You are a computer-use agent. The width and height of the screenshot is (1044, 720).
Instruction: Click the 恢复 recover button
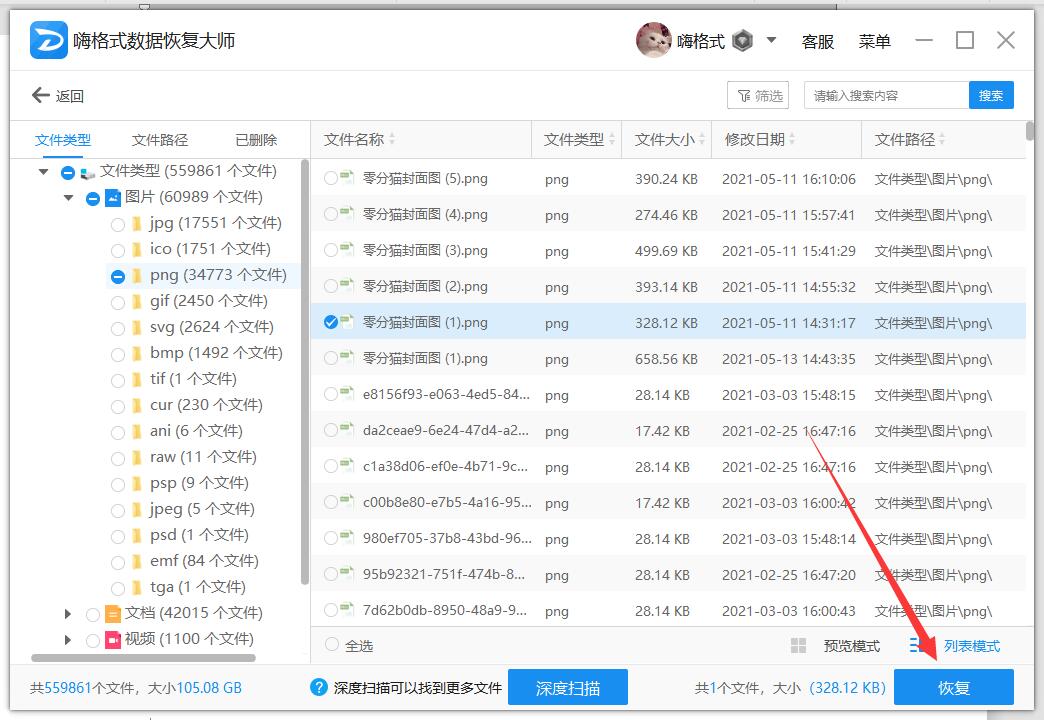[953, 687]
